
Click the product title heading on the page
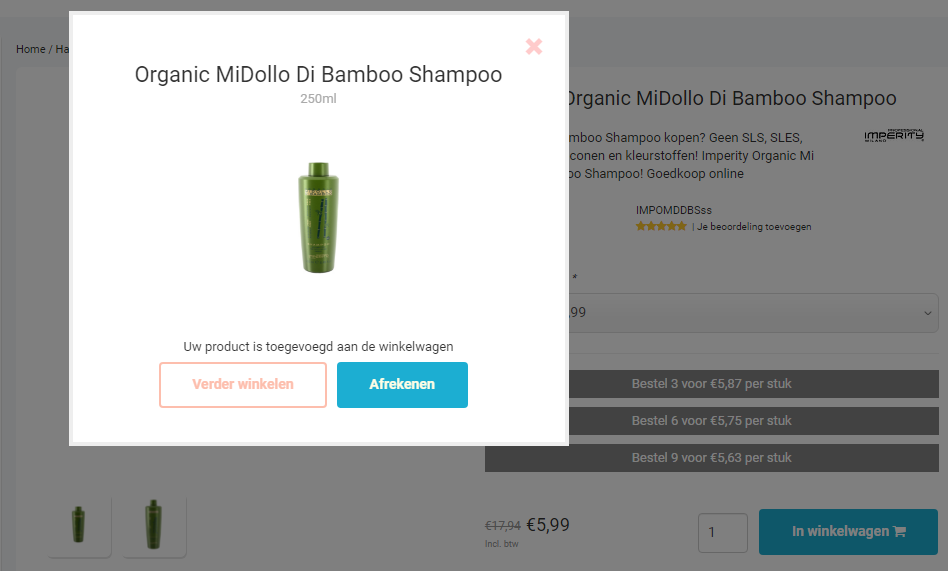coord(732,99)
